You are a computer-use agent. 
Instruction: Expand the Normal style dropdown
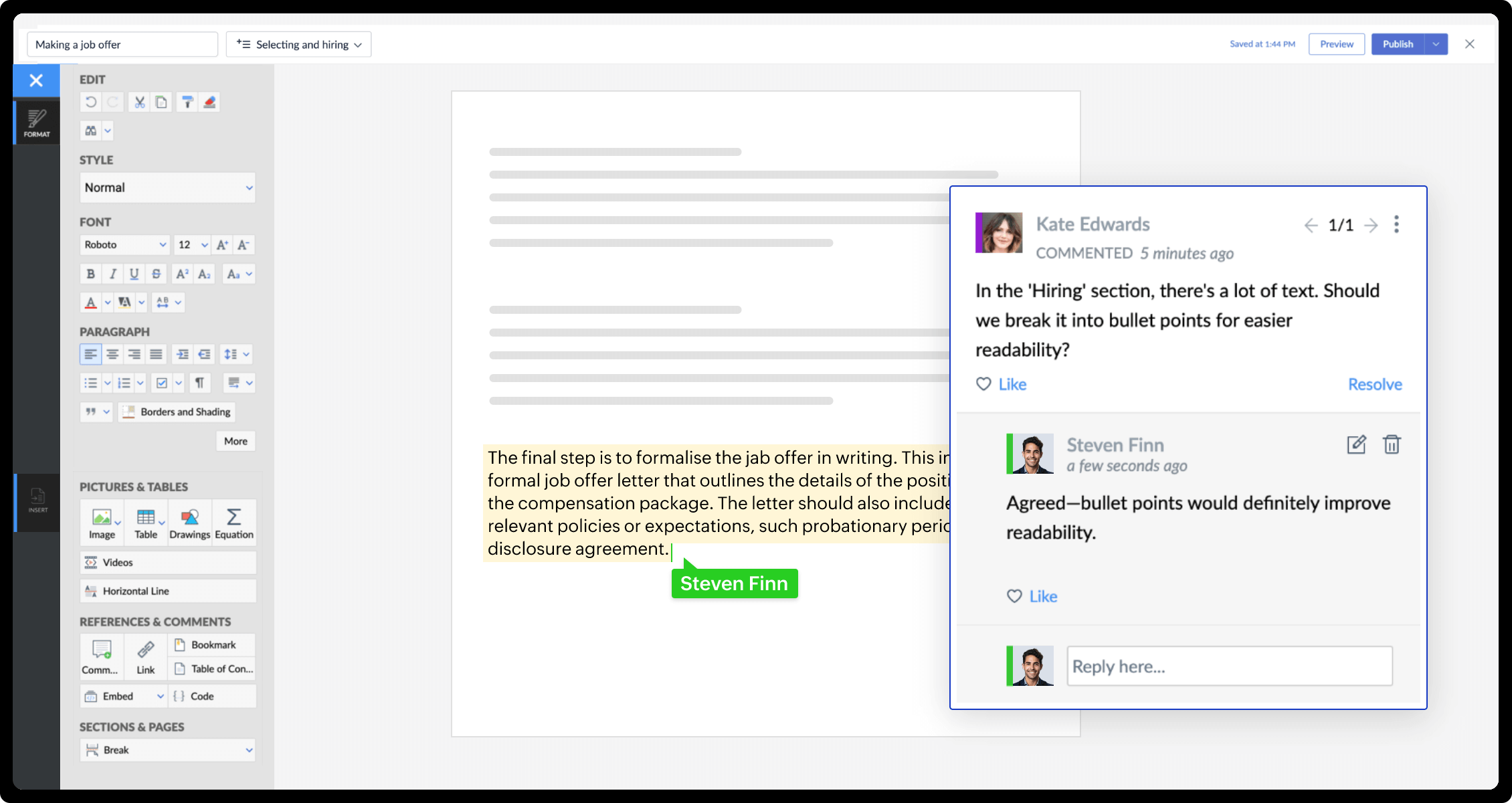[x=167, y=188]
